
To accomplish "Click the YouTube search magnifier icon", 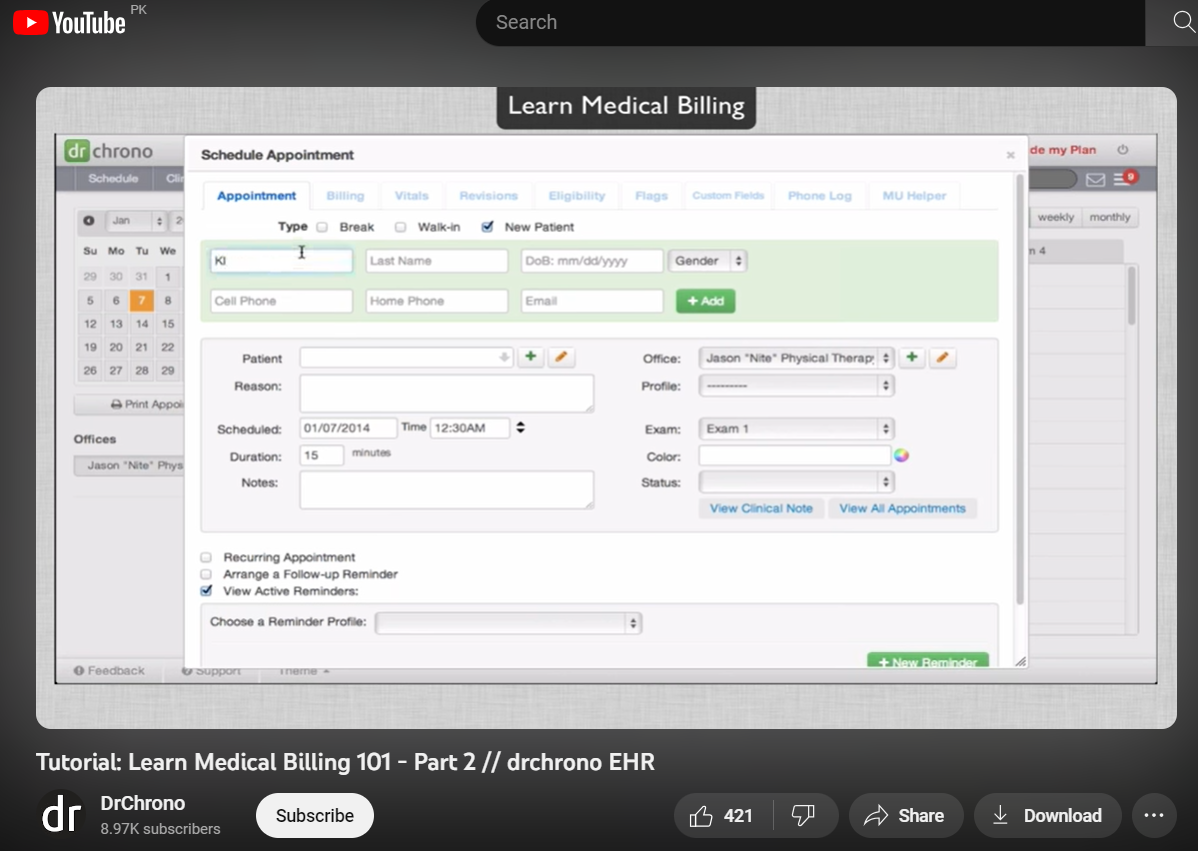I will 1183,22.
